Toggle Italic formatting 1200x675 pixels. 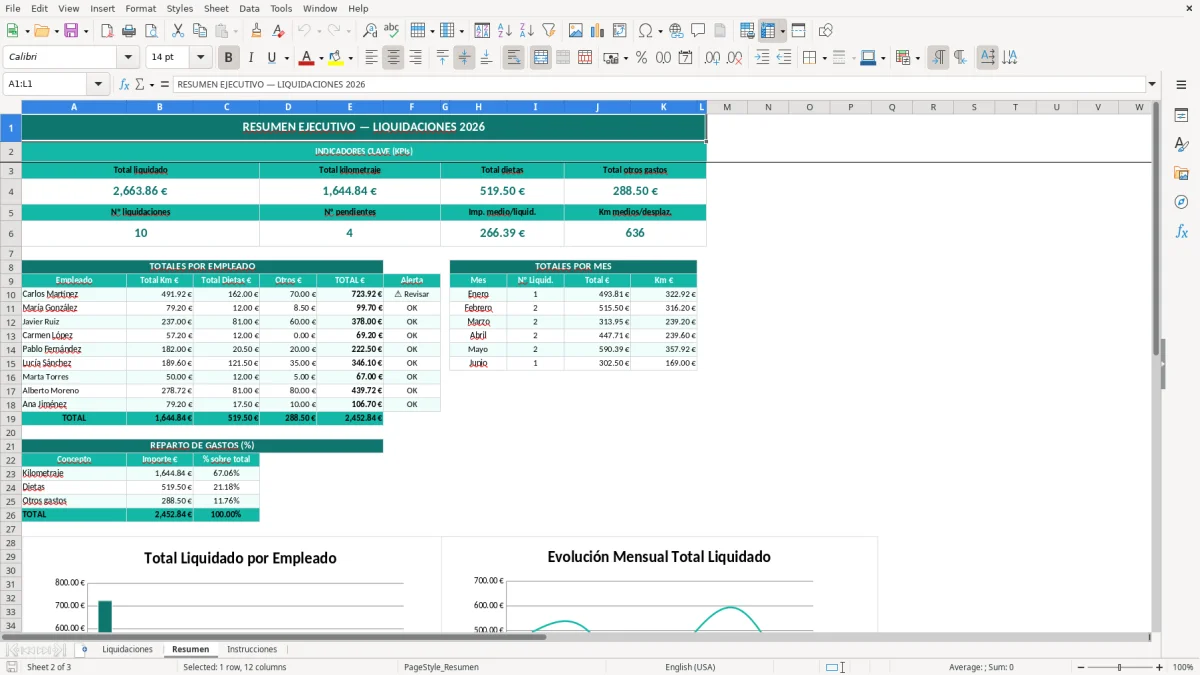[250, 58]
